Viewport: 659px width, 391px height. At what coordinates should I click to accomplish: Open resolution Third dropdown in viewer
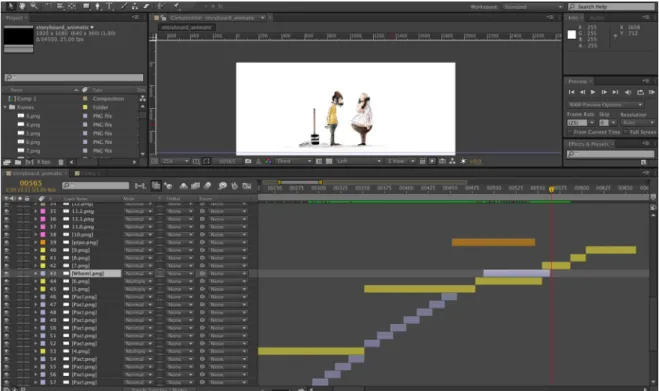(x=294, y=161)
